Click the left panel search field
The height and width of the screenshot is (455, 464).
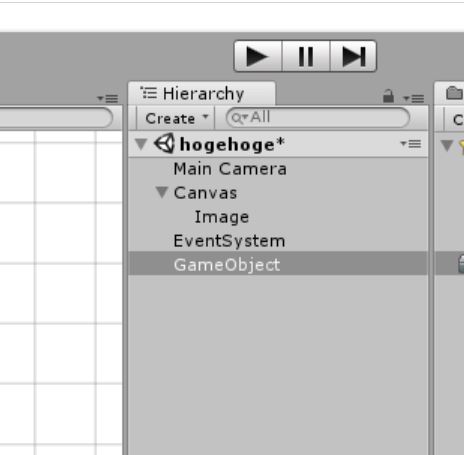pyautogui.click(x=56, y=118)
